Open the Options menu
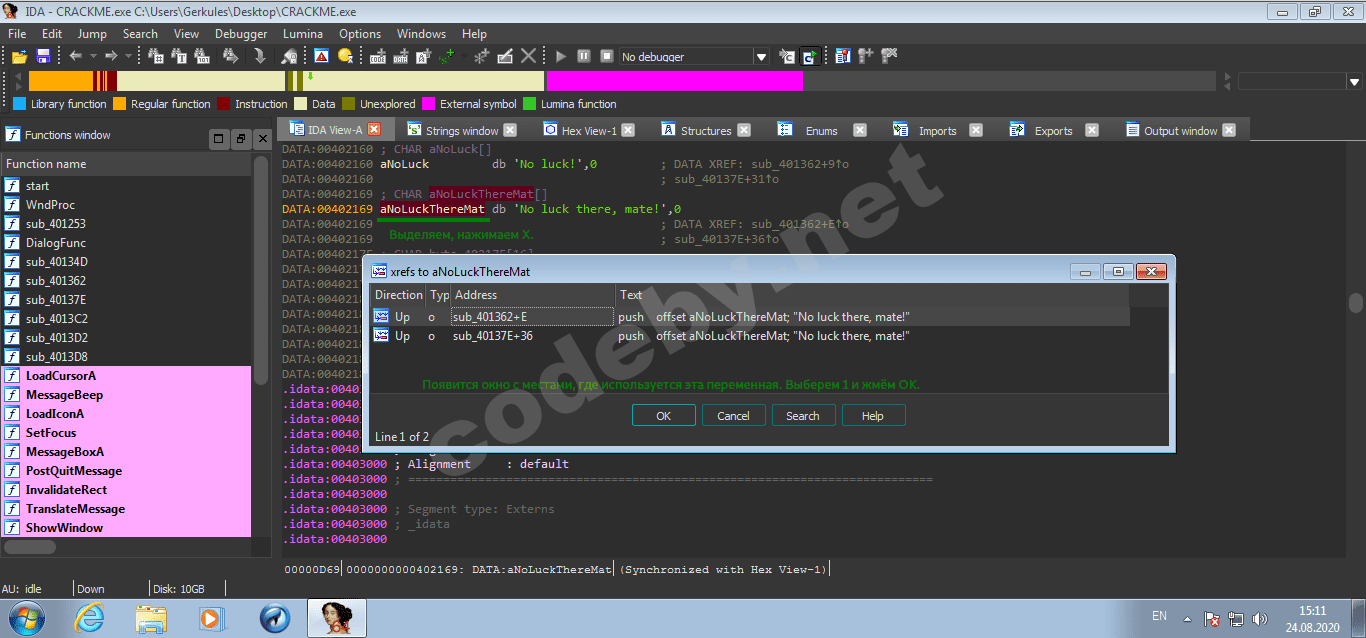The width and height of the screenshot is (1366, 638). point(361,33)
